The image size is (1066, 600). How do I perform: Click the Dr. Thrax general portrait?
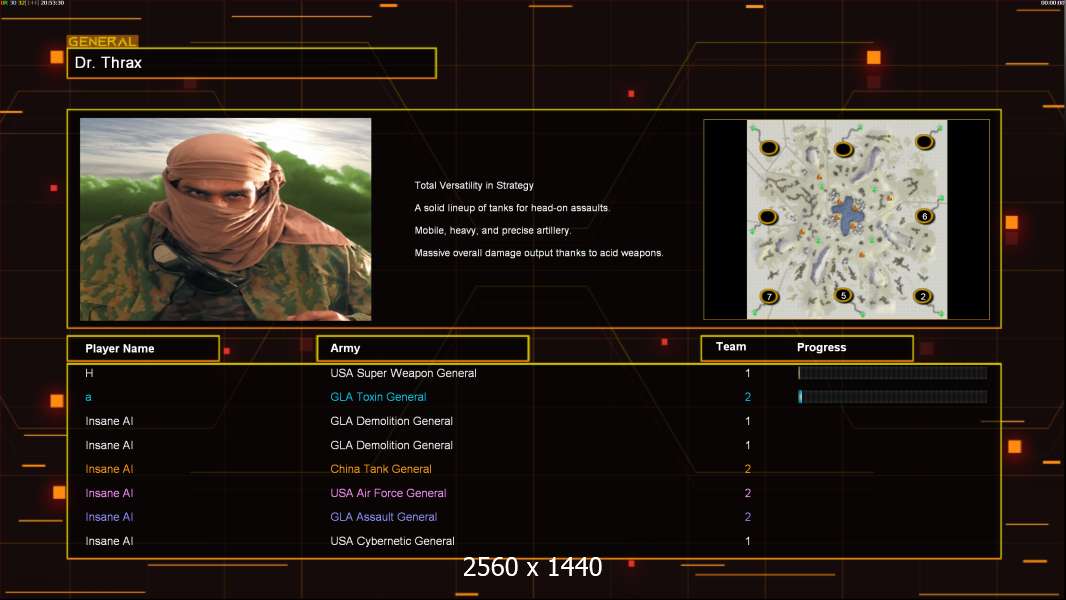tap(225, 219)
